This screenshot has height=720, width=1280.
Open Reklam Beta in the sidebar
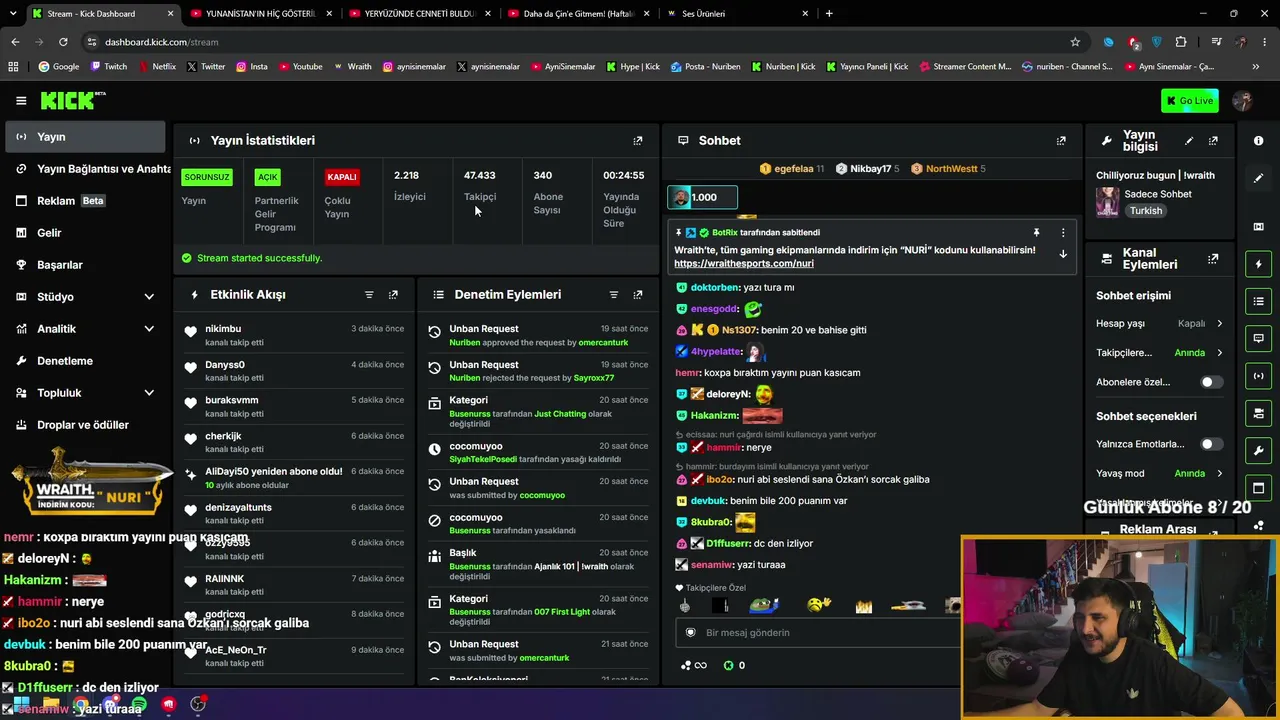click(84, 201)
